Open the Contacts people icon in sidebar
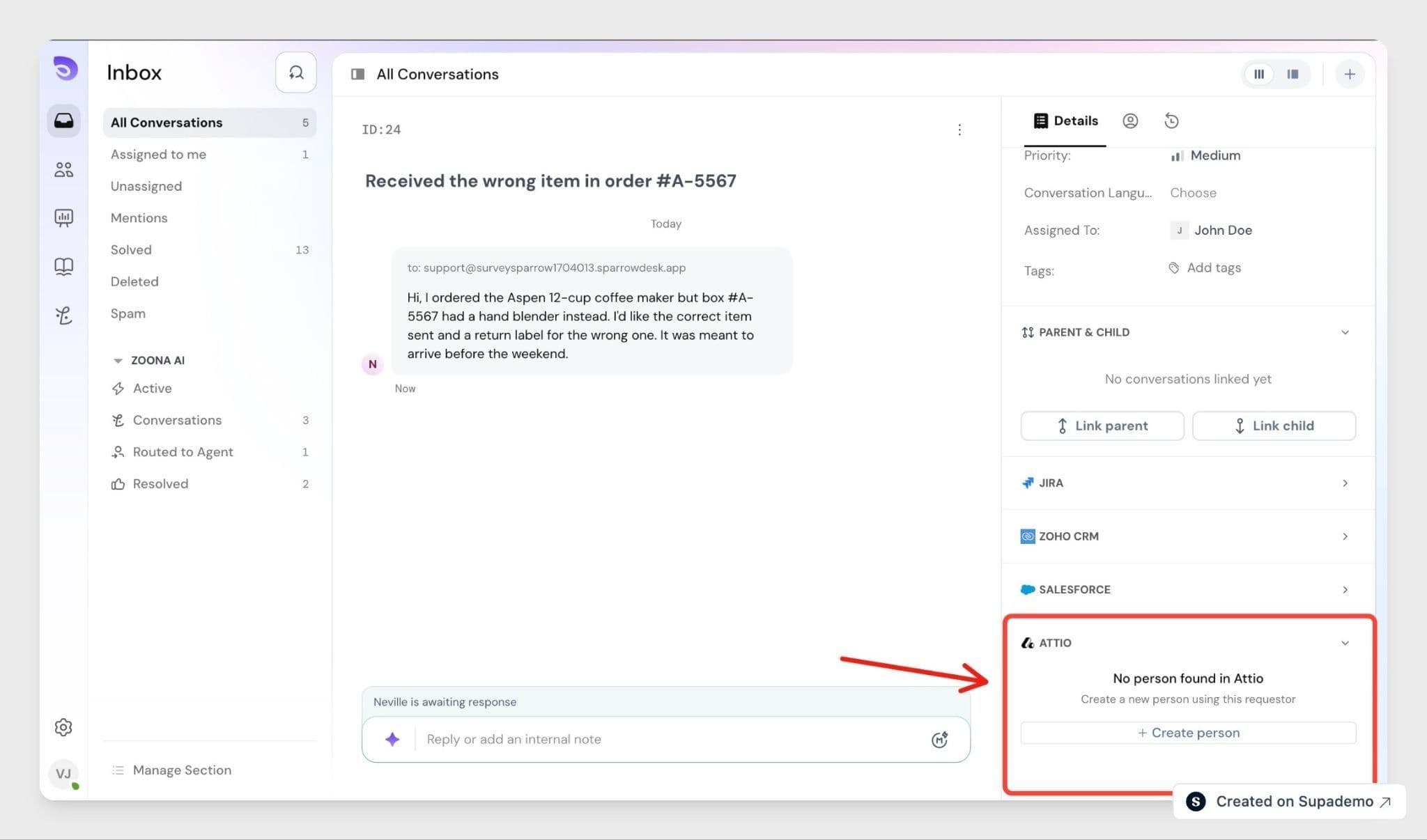The width and height of the screenshot is (1427, 840). pyautogui.click(x=63, y=169)
